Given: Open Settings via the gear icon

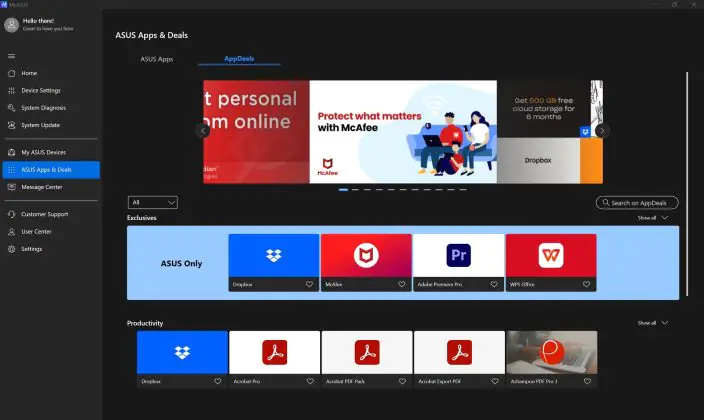Looking at the screenshot, I should (x=12, y=249).
